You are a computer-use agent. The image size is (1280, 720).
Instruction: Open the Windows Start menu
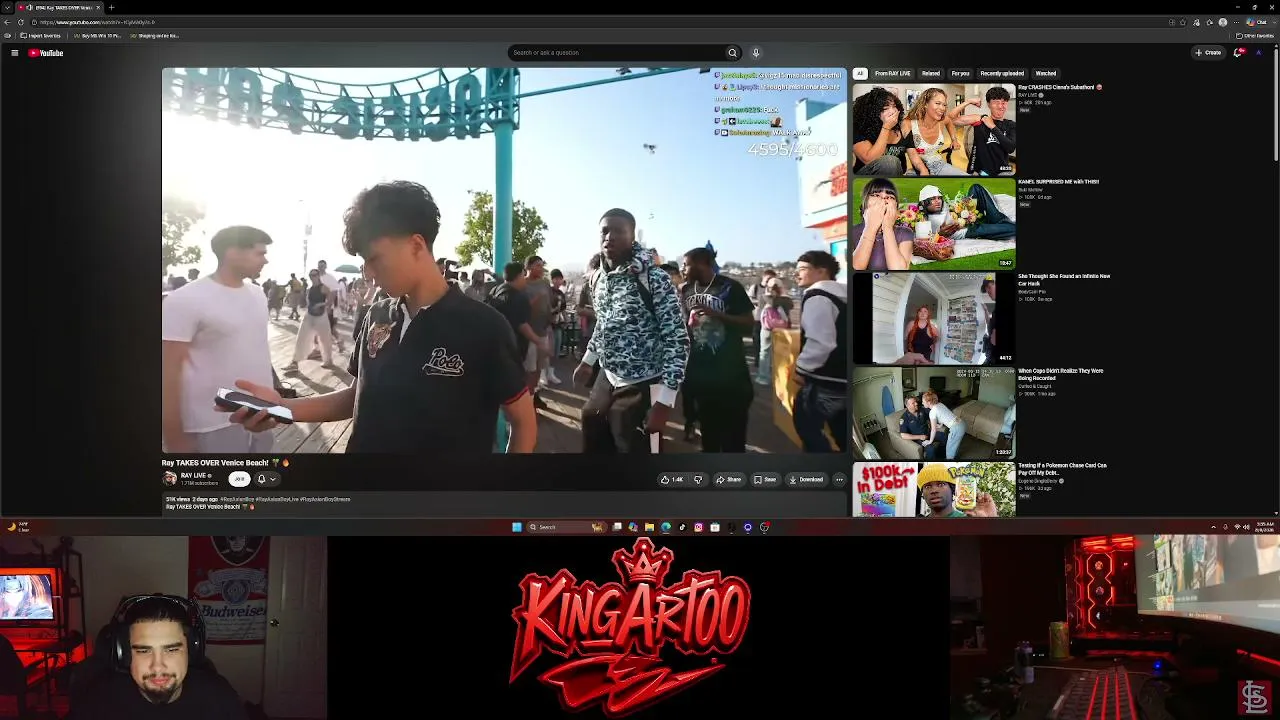pos(516,527)
